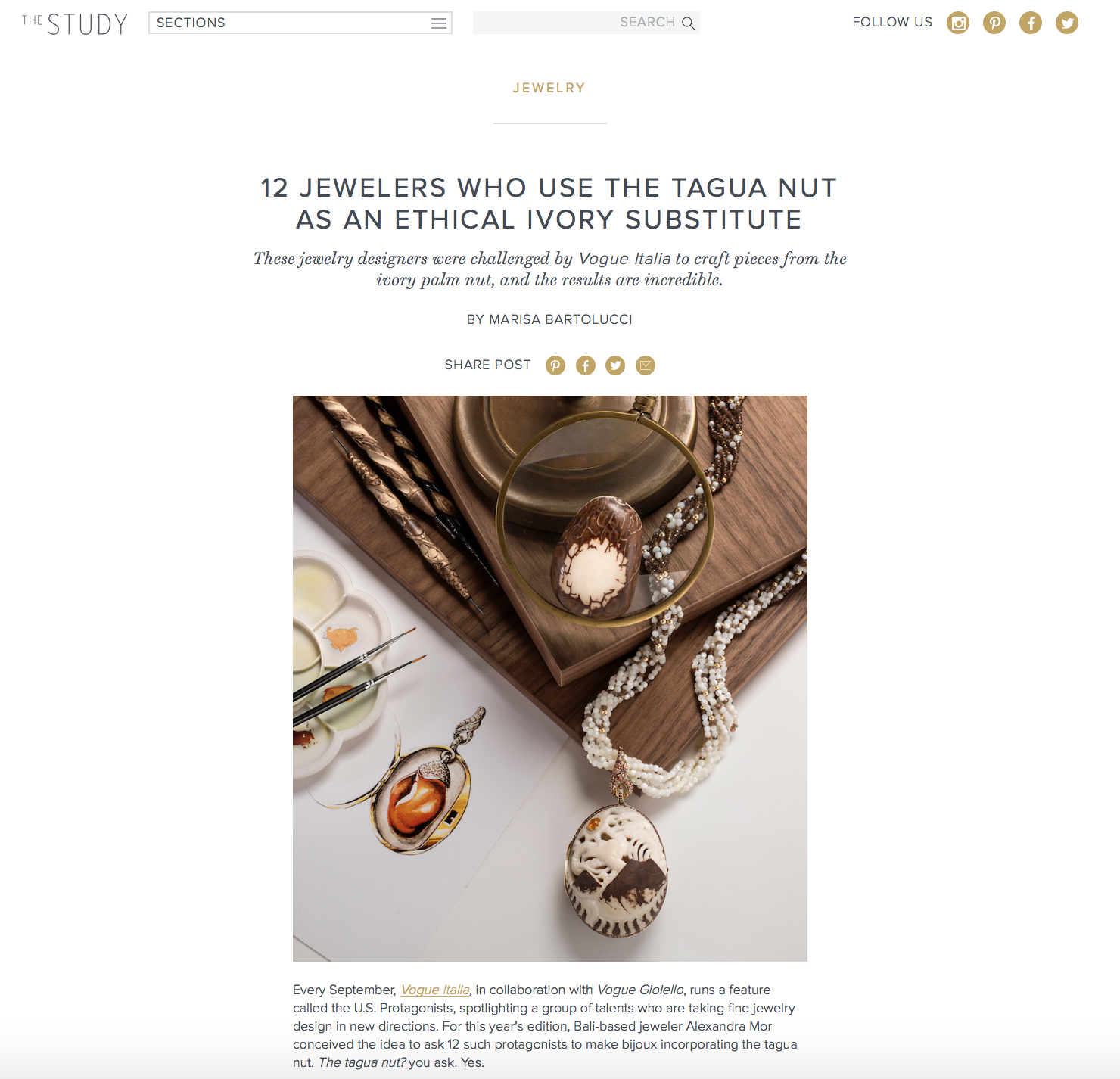
Task: Open the Jewelry category link
Action: (x=549, y=88)
